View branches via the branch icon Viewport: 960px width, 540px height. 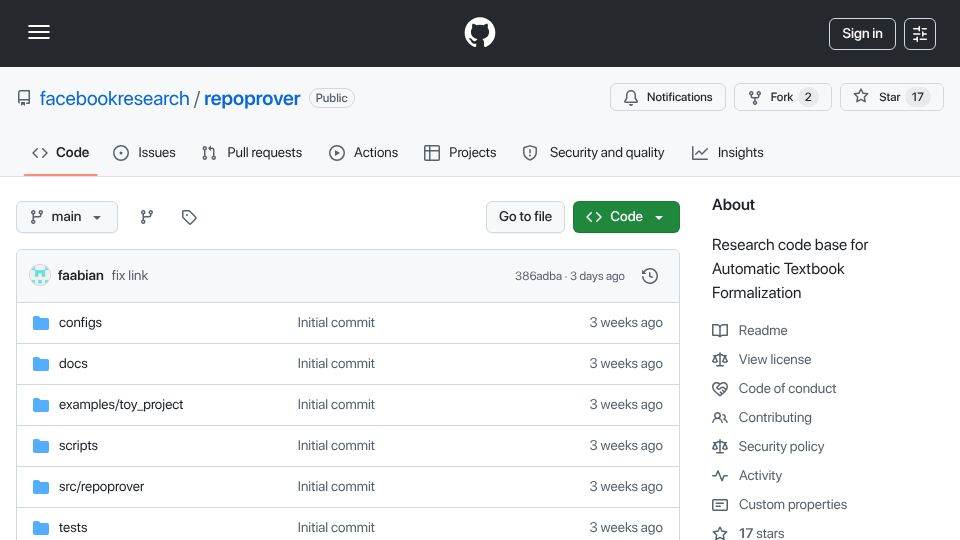point(146,217)
